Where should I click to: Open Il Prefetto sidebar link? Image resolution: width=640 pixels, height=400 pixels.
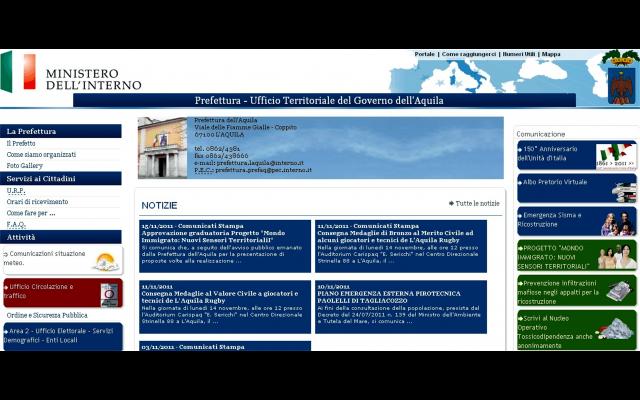pos(21,143)
